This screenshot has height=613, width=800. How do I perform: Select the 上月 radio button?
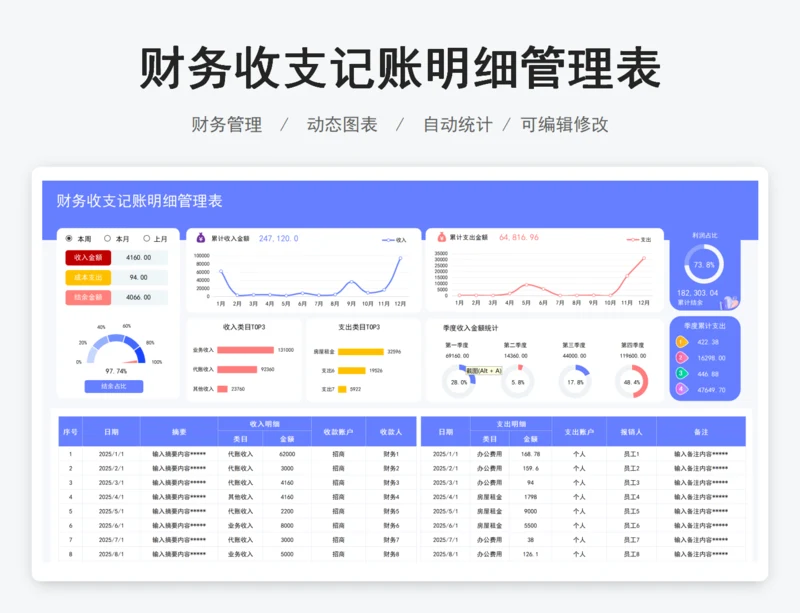(x=146, y=238)
